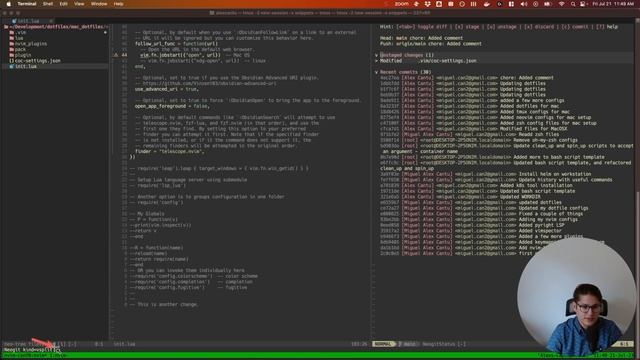Click the coc-settings.json braces icon
The height and width of the screenshot is (360, 640).
11,60
